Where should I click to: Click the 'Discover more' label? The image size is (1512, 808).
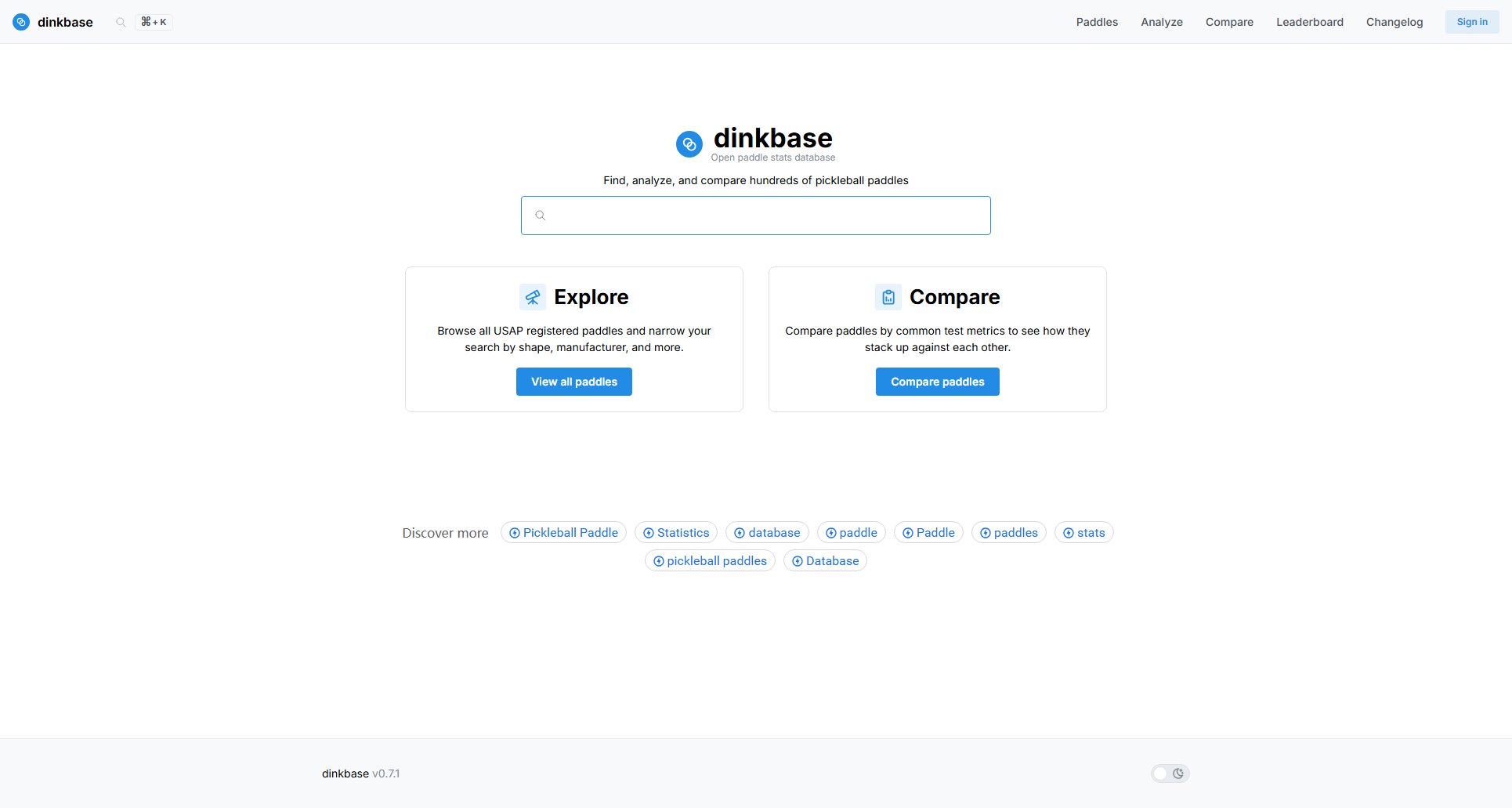445,533
